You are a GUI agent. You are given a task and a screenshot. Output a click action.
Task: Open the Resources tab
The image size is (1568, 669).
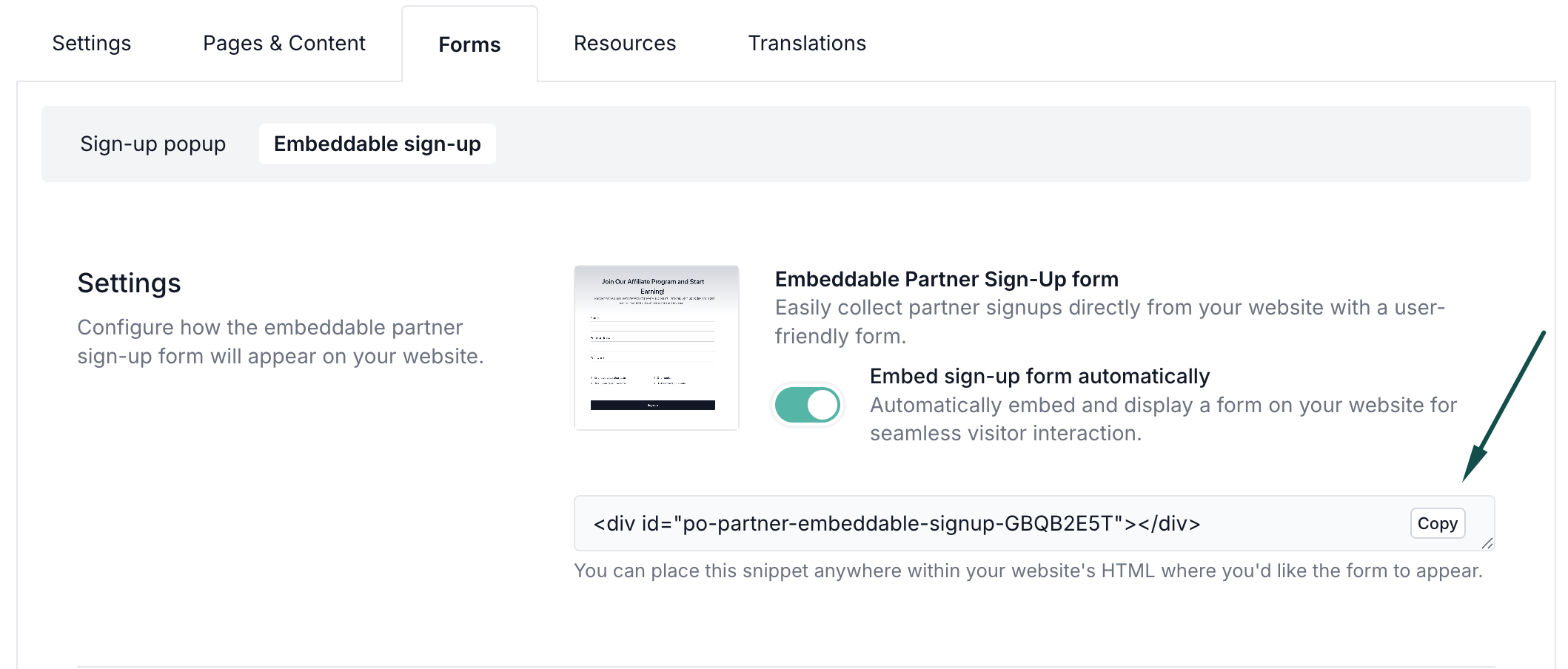(x=624, y=43)
